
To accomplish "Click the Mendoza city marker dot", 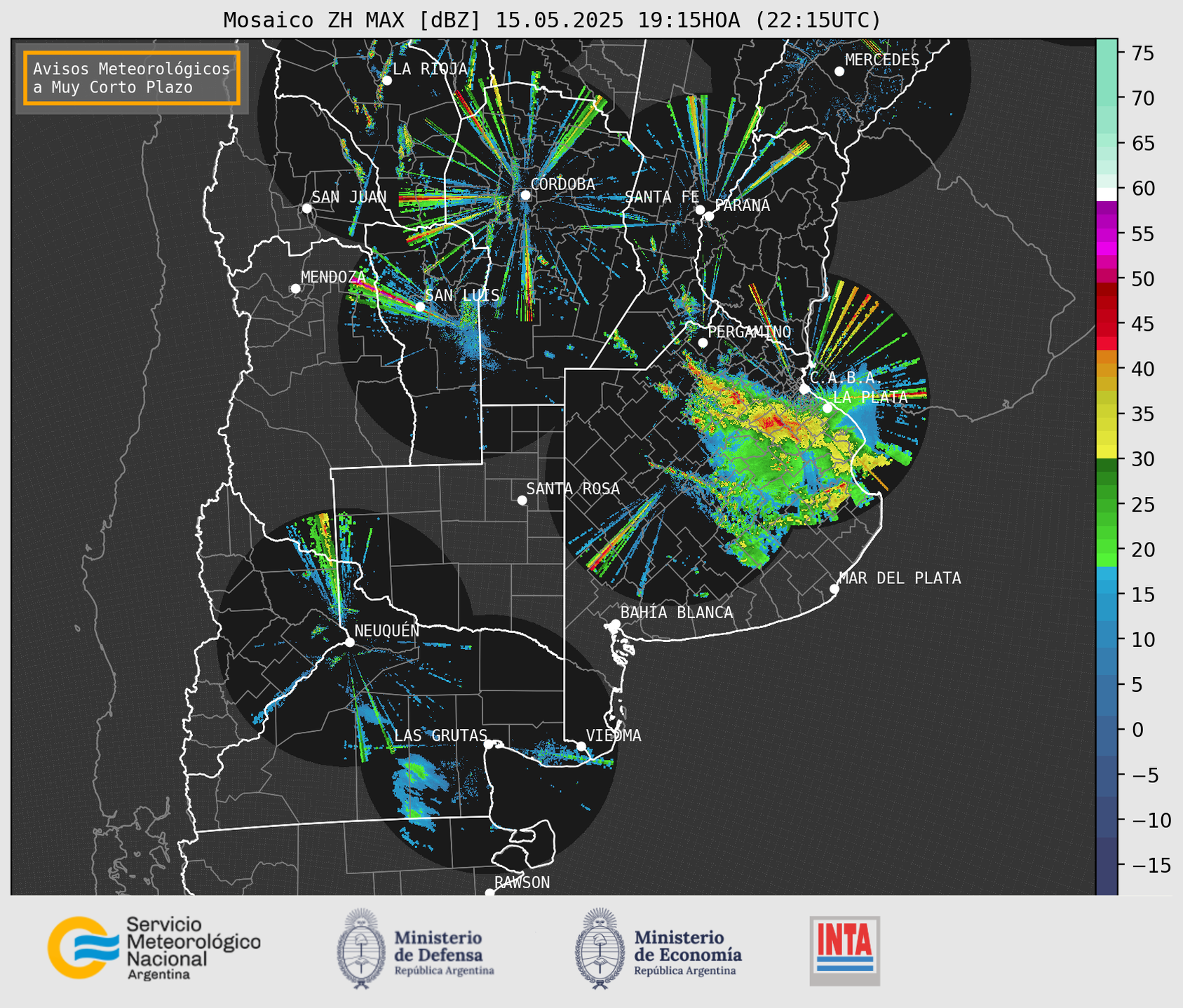I will pyautogui.click(x=295, y=289).
